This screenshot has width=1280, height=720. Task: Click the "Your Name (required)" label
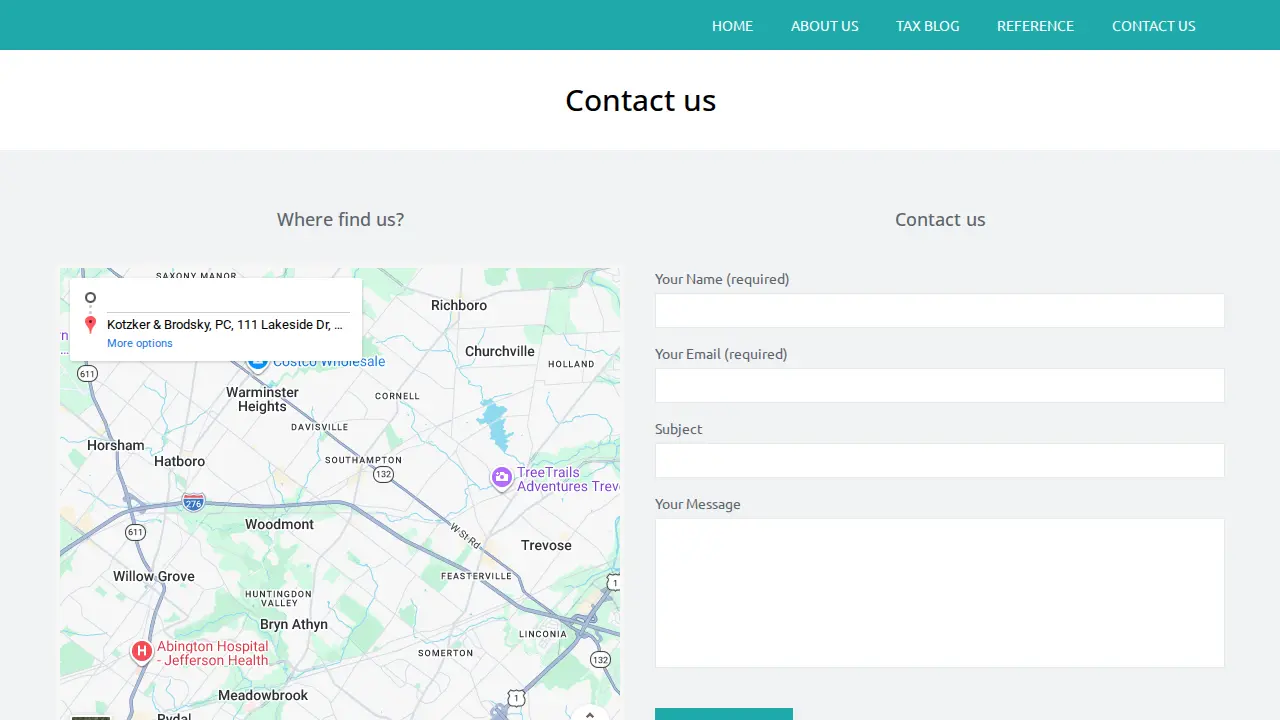(722, 279)
